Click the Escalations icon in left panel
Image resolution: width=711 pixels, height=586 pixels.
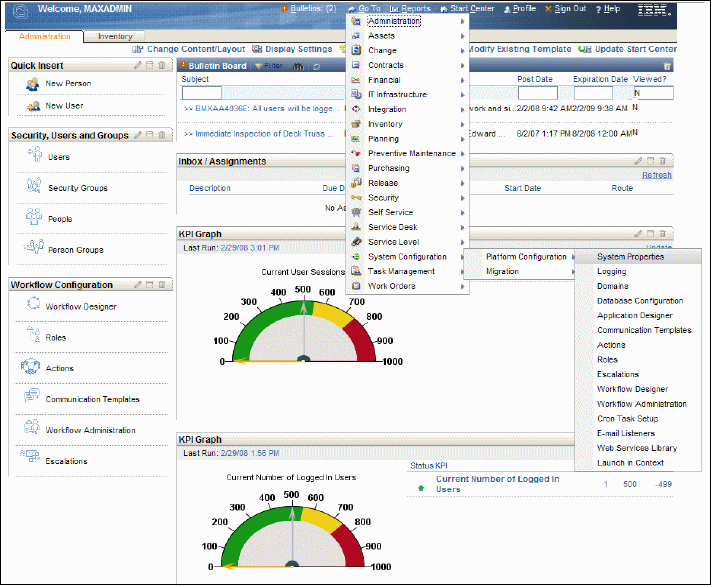click(30, 455)
